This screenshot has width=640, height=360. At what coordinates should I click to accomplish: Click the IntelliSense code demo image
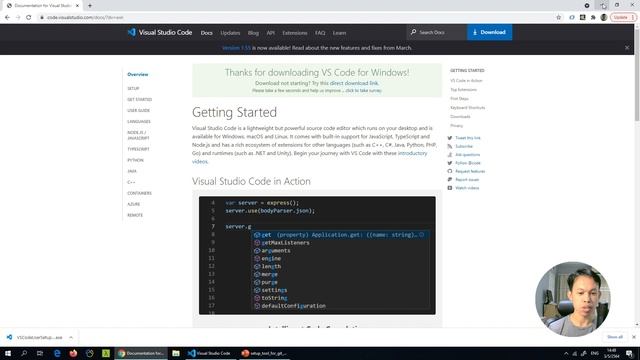[317, 256]
